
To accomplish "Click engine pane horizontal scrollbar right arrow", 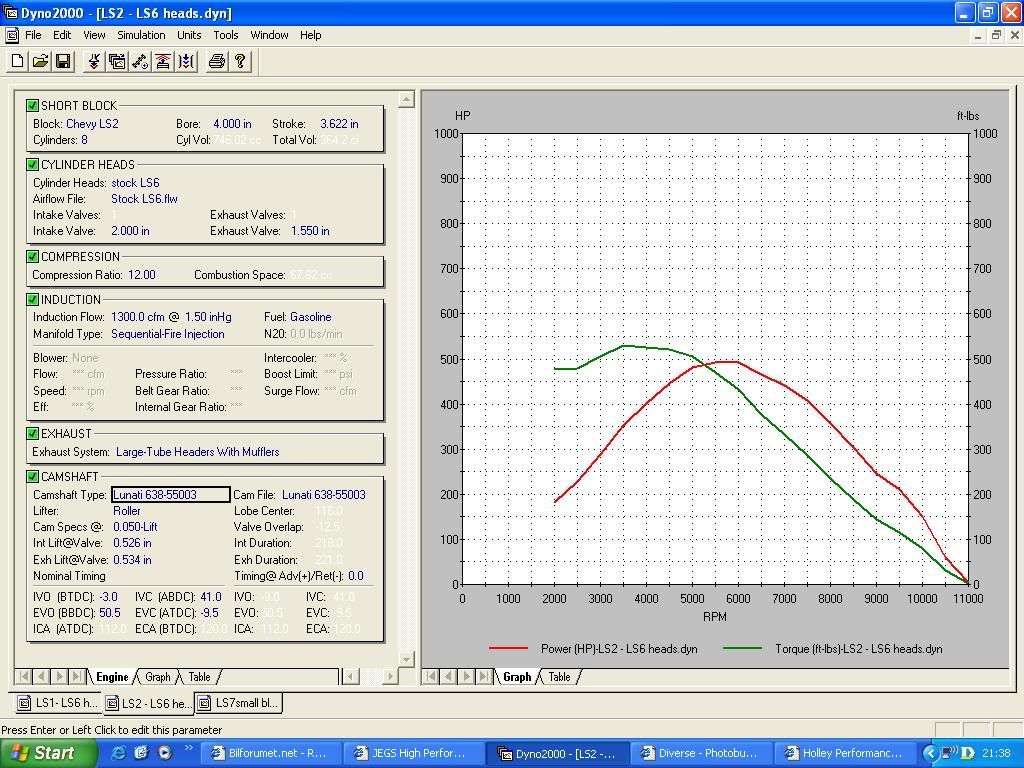I will (390, 677).
